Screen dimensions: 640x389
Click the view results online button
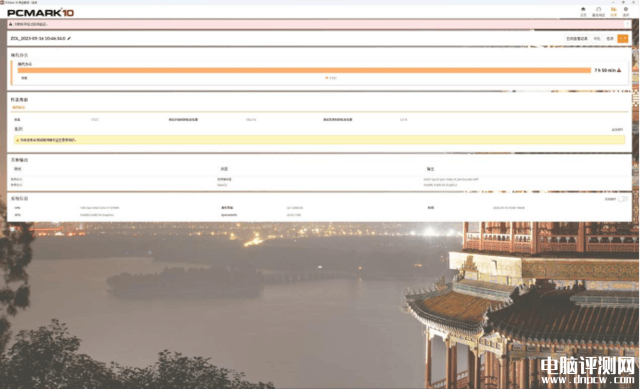[577, 38]
